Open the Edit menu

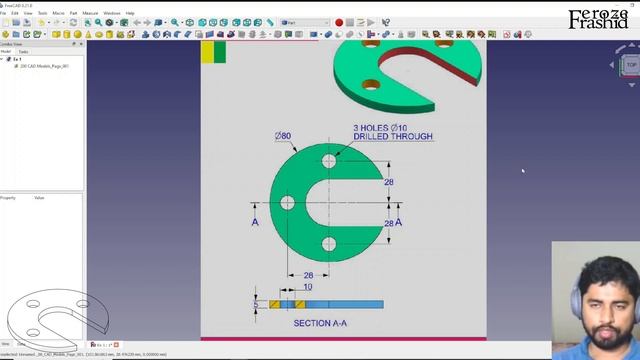point(15,13)
